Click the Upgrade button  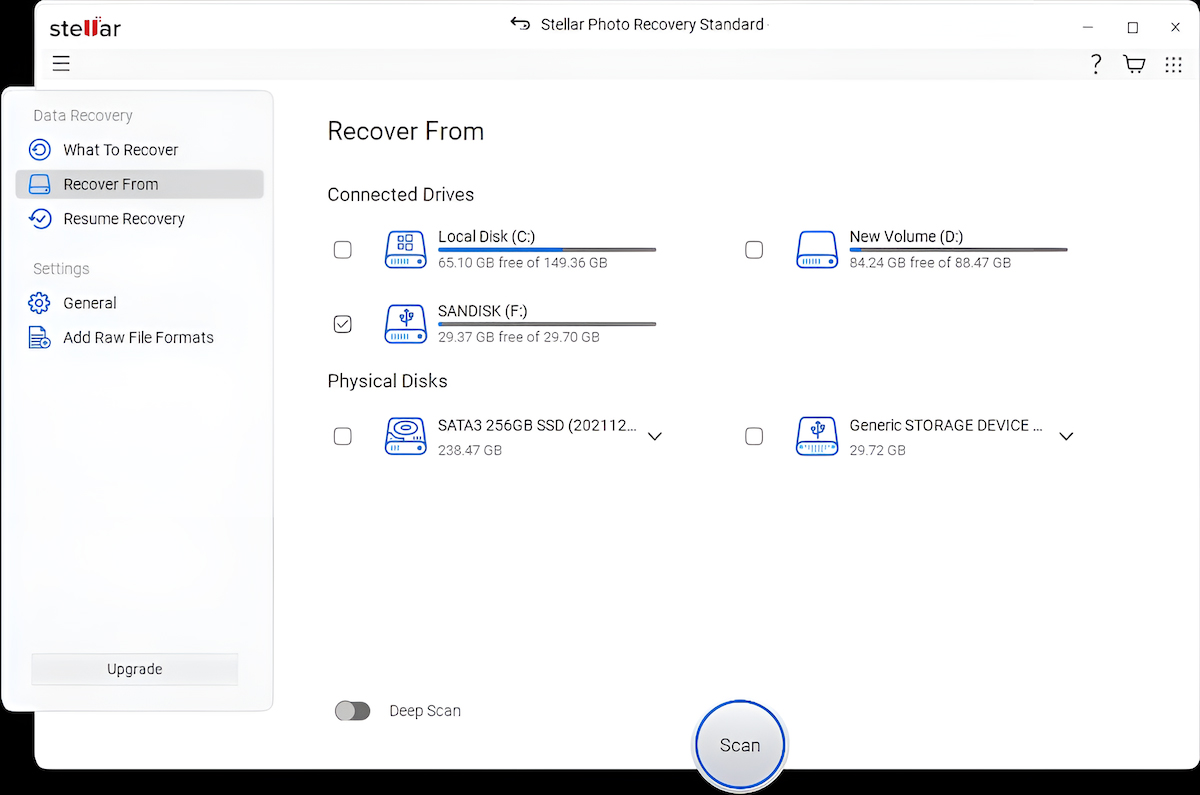coord(134,668)
